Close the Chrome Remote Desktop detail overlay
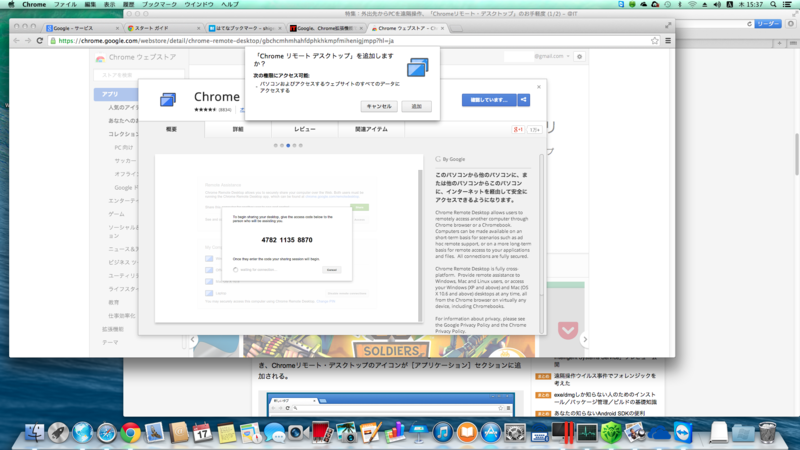The image size is (800, 450). pyautogui.click(x=539, y=87)
